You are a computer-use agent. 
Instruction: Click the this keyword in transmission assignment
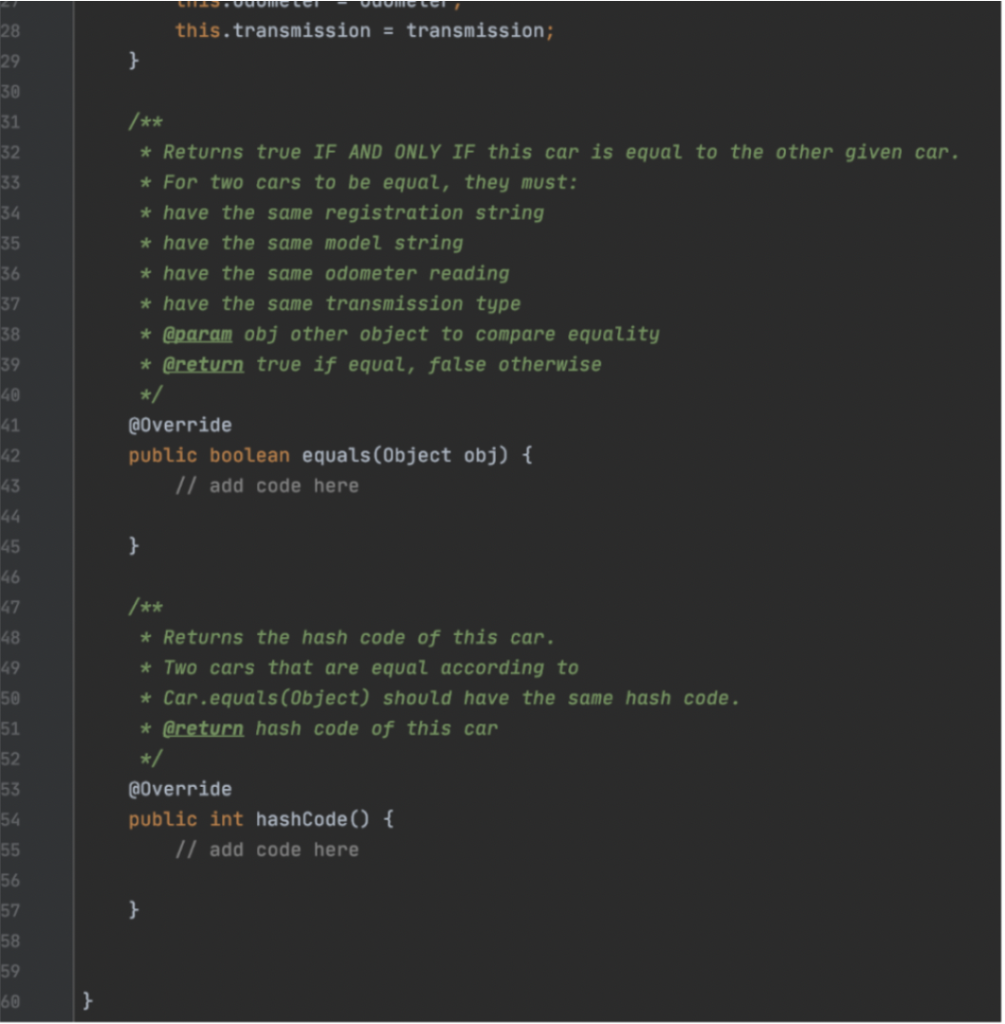[198, 31]
